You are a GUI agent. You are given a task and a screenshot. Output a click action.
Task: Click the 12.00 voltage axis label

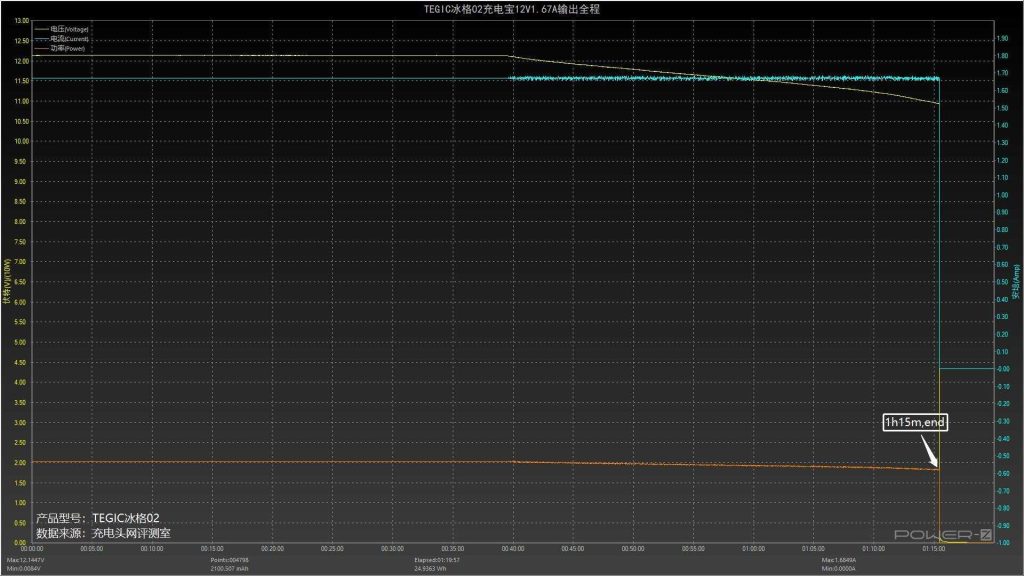pos(22,61)
